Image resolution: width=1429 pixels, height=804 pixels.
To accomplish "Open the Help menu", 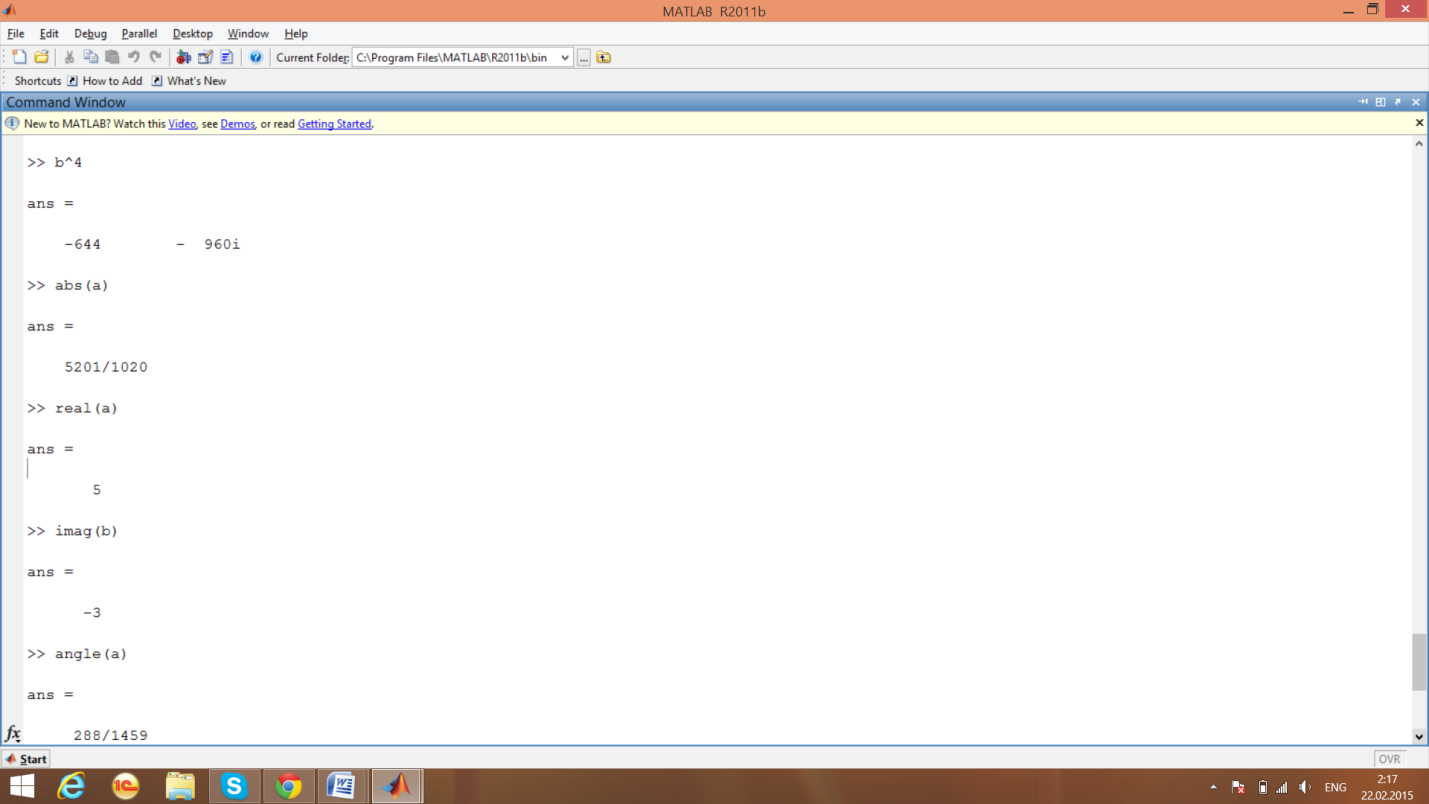I will [296, 33].
